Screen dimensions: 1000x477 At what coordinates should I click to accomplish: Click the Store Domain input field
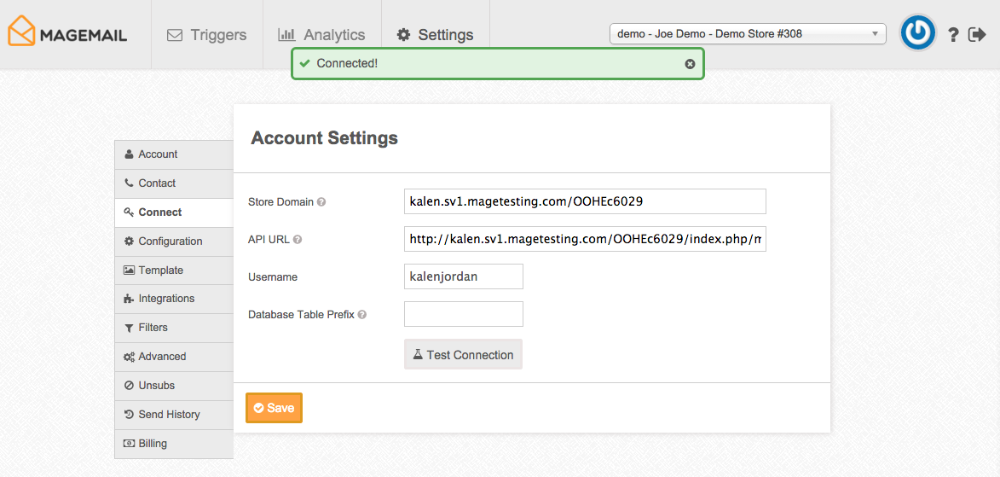tap(584, 201)
